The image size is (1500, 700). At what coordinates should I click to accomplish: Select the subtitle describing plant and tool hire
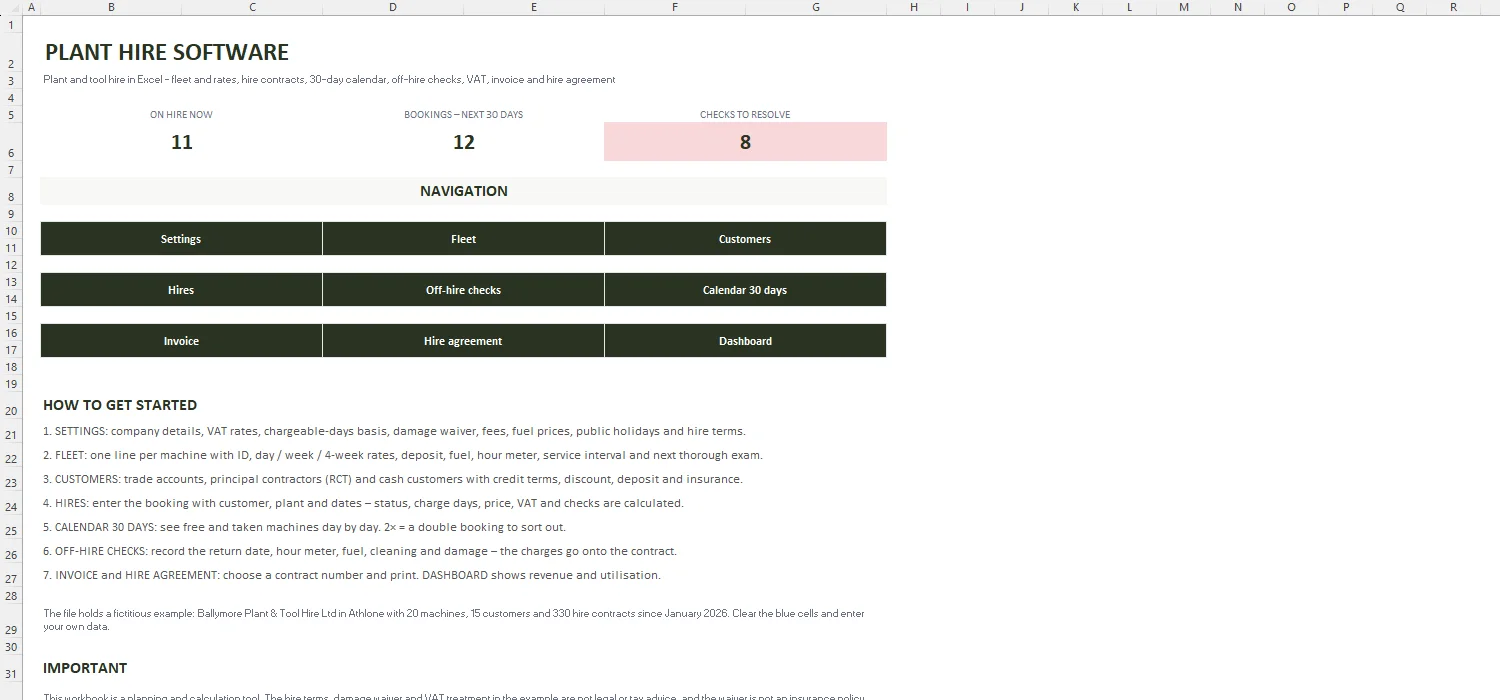click(x=329, y=79)
